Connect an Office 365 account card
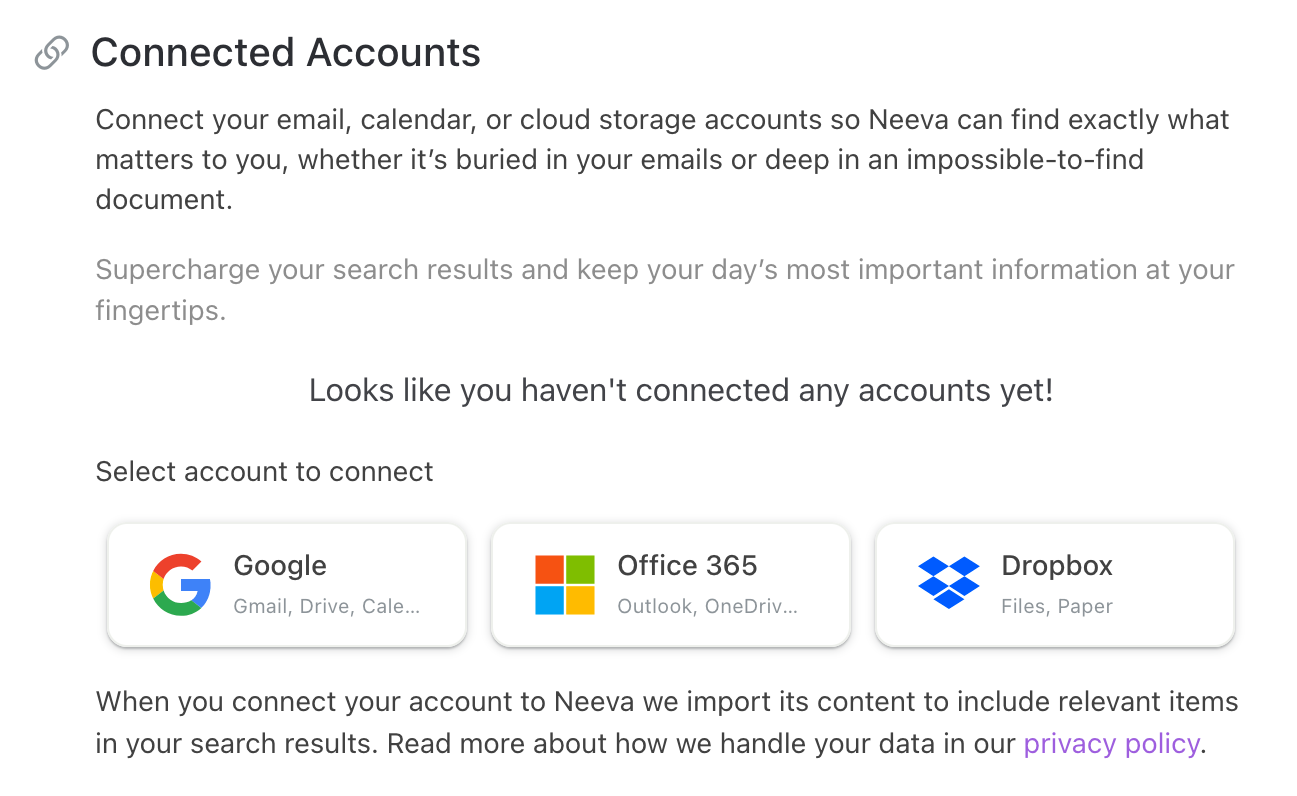Image resolution: width=1297 pixels, height=796 pixels. point(671,585)
